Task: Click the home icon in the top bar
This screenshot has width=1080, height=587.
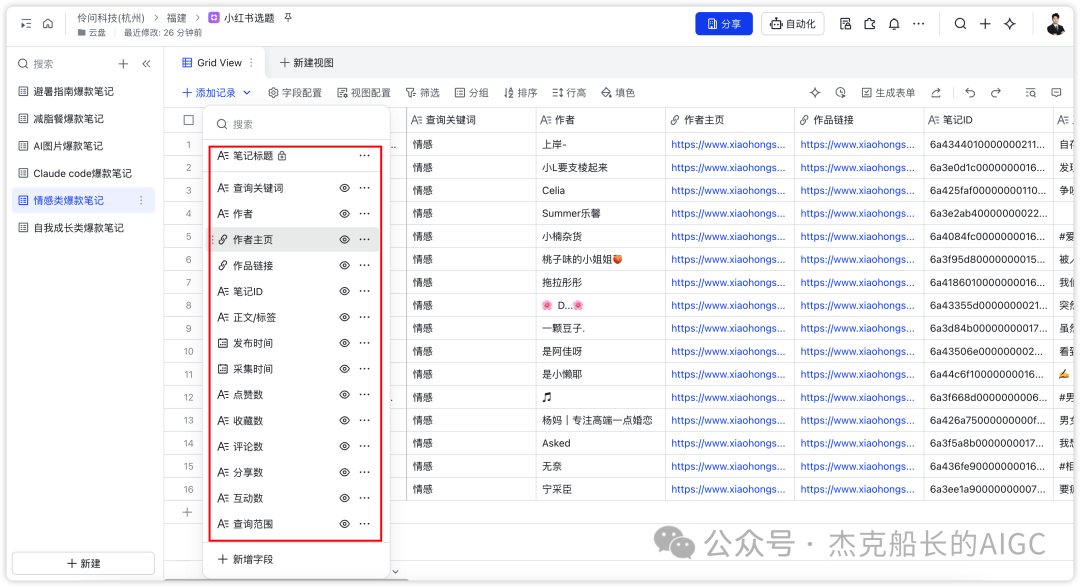Action: pos(48,23)
